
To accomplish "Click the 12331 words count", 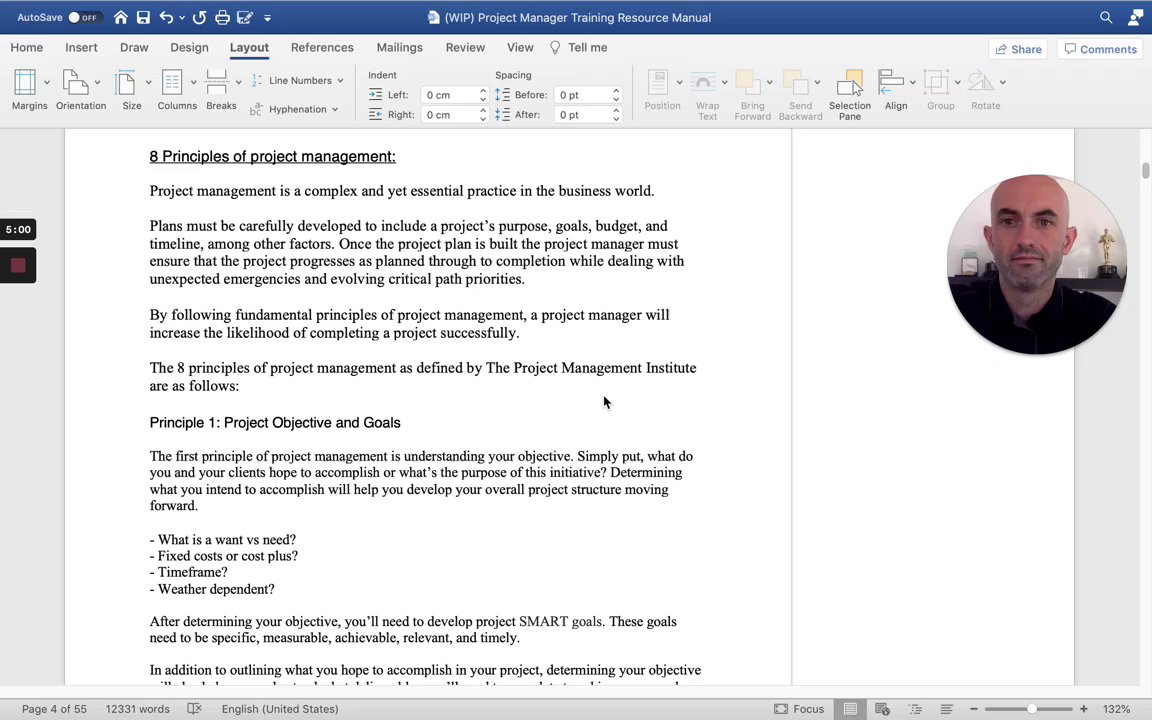I will (137, 709).
